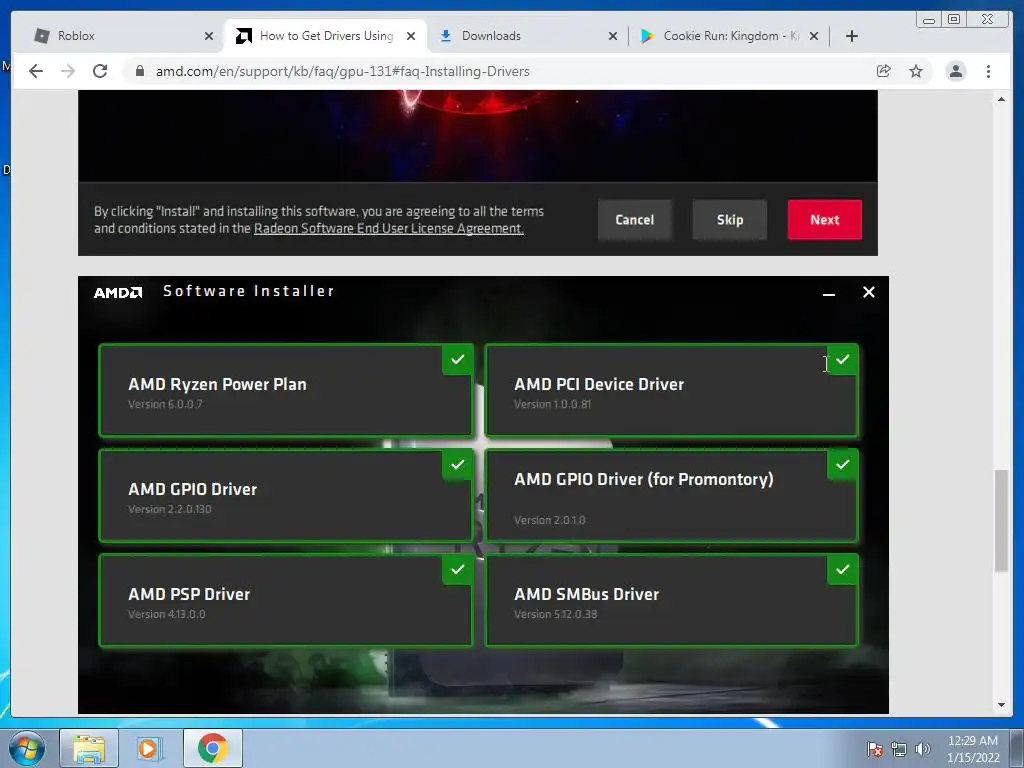Minimize the Chrome browser window

click(929, 20)
